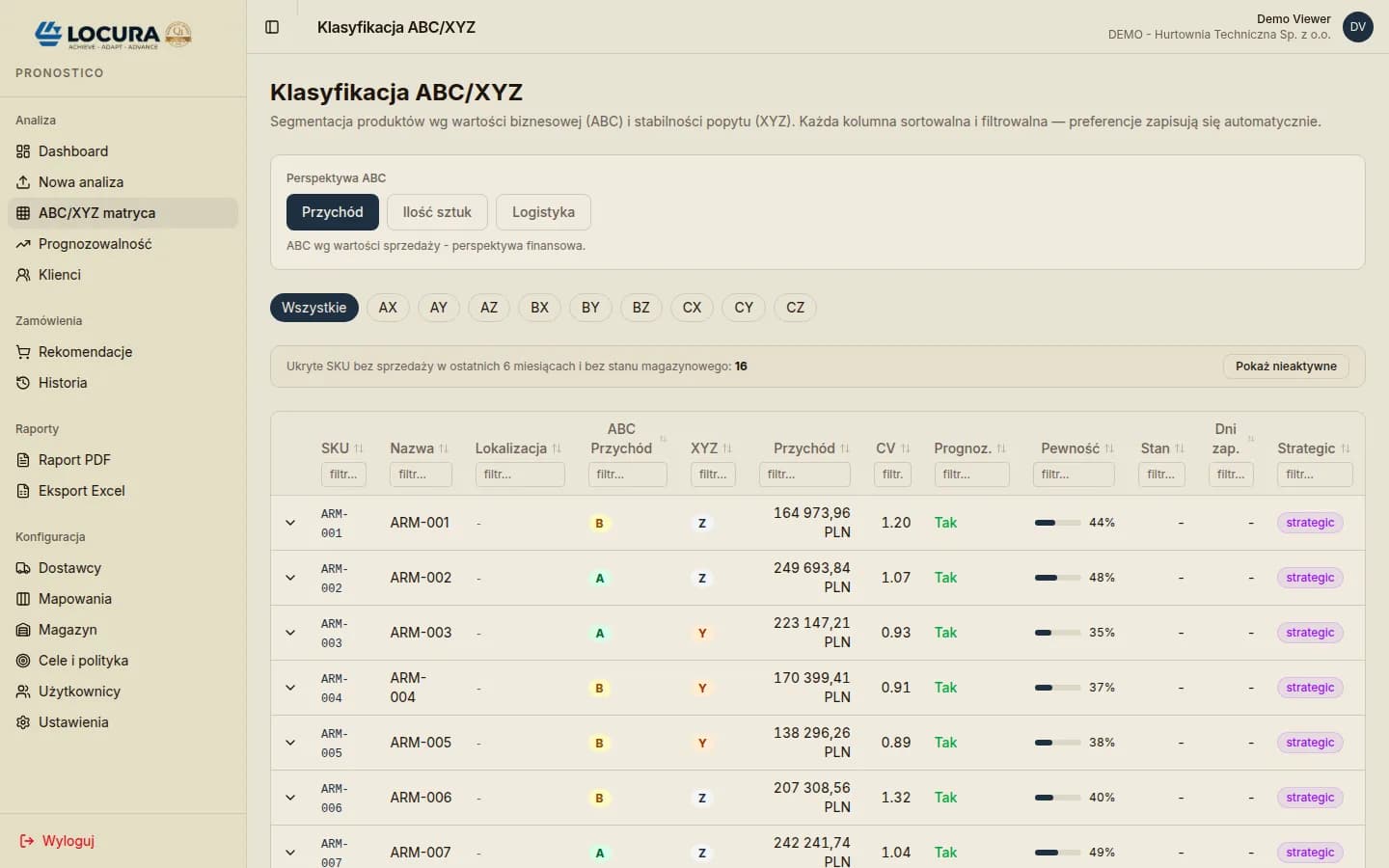1389x868 pixels.
Task: Filter by the AX class chip
Action: click(x=388, y=308)
